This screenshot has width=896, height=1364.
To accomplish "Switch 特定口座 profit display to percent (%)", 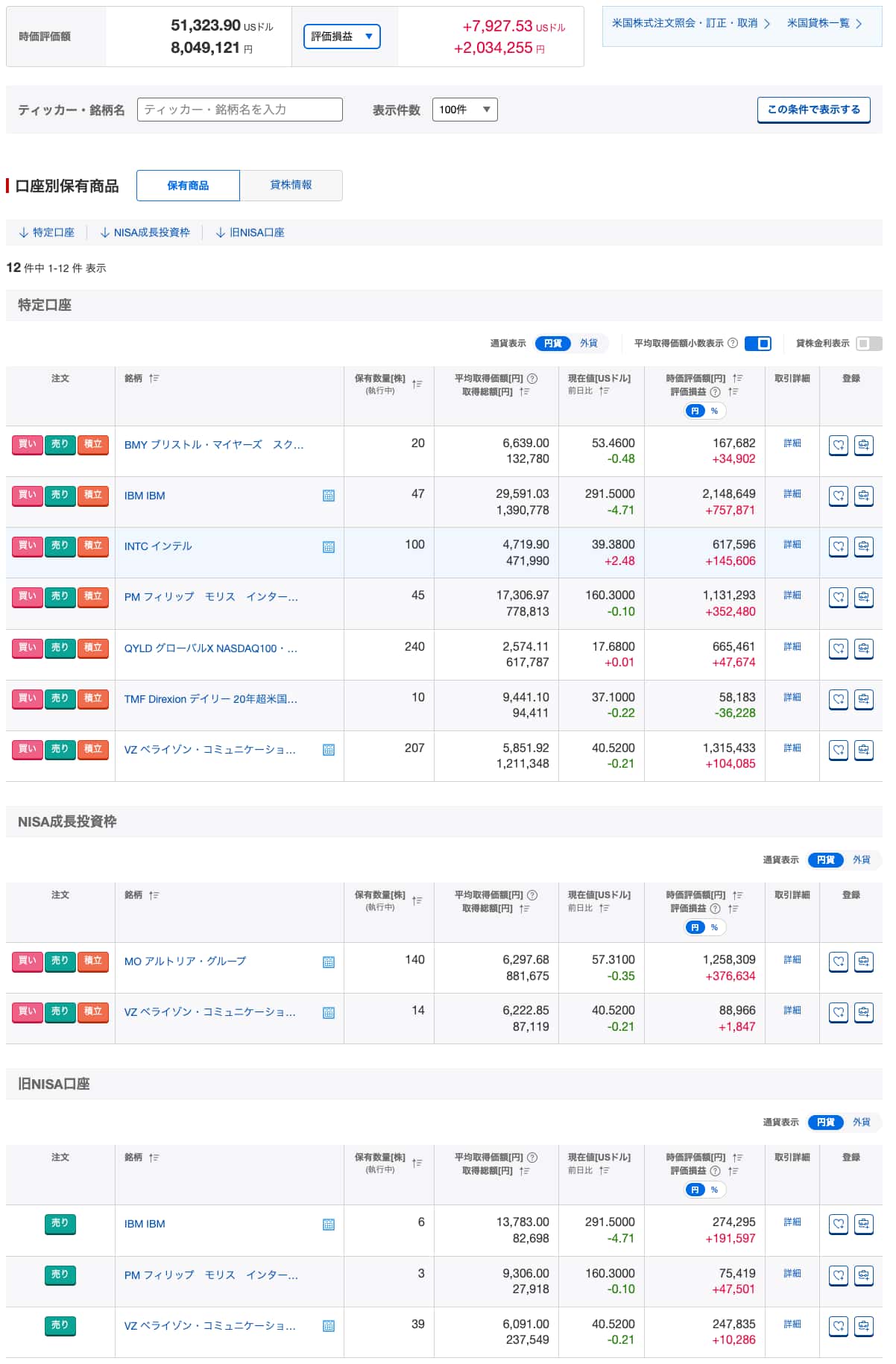I will pos(714,411).
